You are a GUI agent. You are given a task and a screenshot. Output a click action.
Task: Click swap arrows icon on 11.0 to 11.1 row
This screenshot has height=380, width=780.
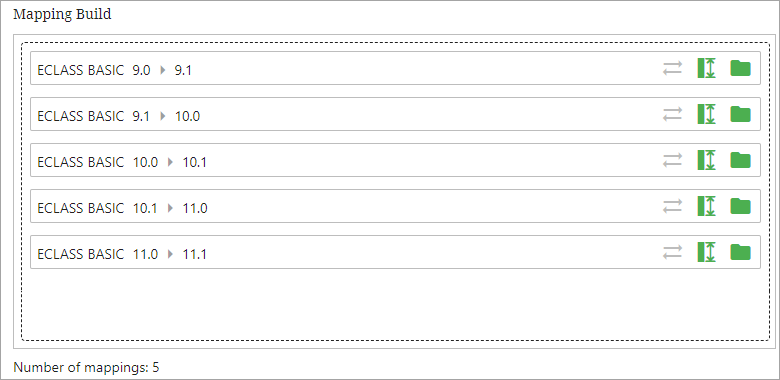(672, 253)
